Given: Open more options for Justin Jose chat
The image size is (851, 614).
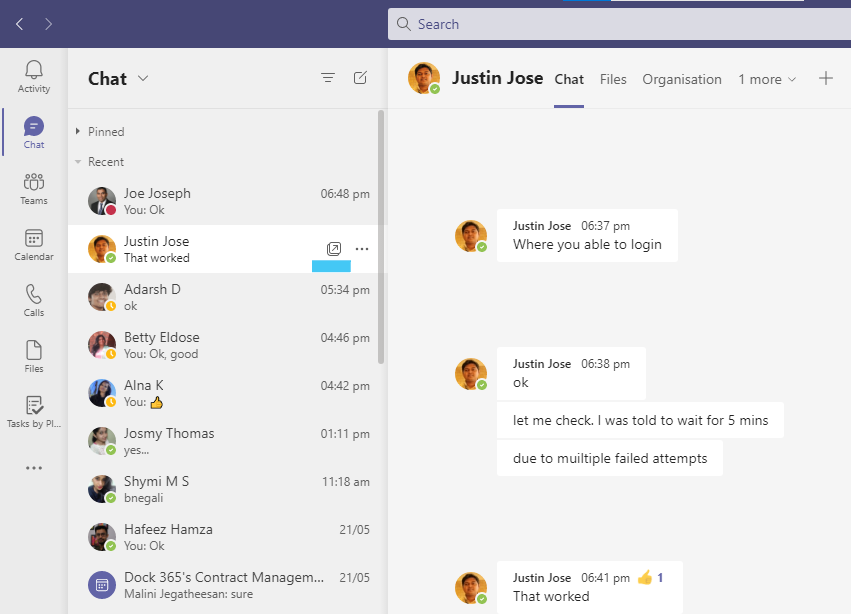Looking at the screenshot, I should click(x=361, y=248).
